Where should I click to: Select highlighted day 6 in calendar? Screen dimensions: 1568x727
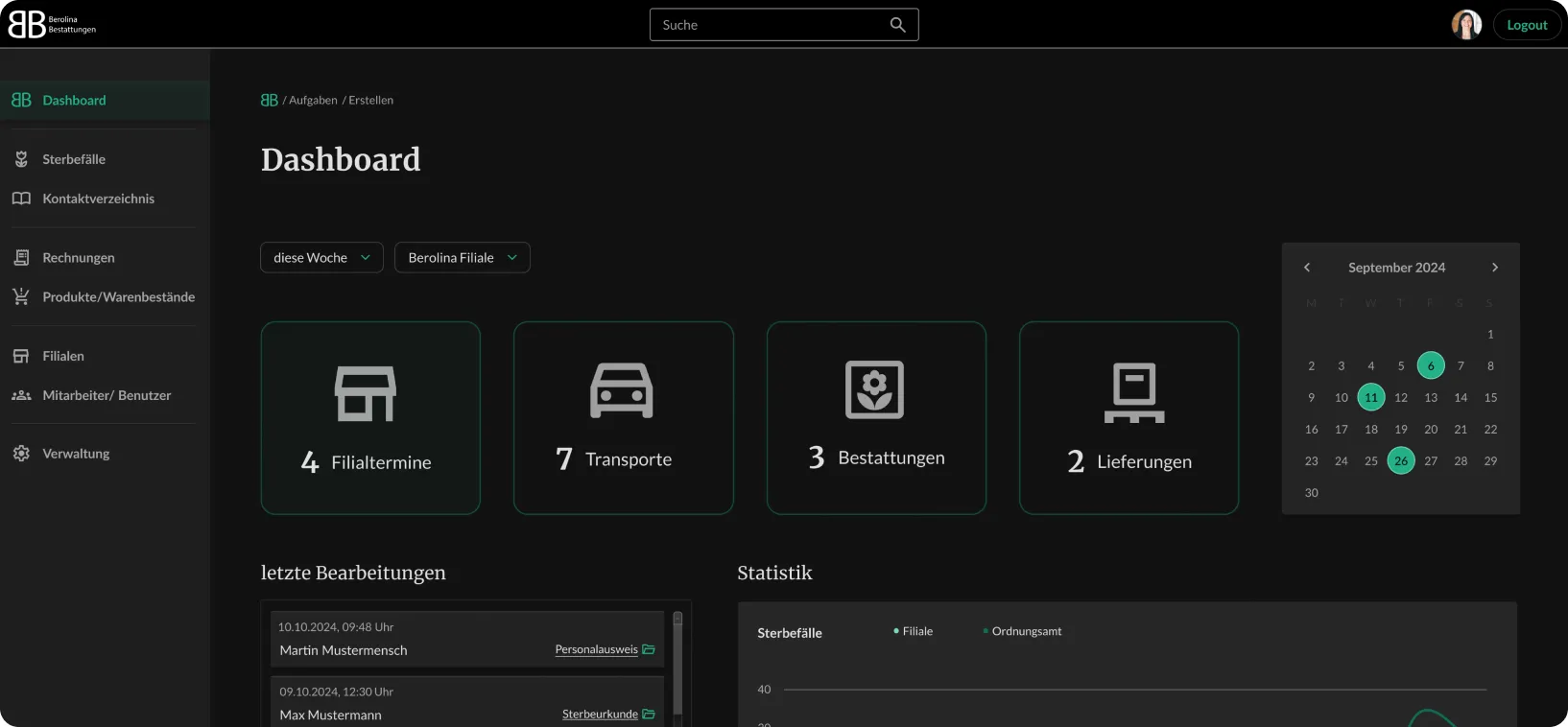[1431, 365]
